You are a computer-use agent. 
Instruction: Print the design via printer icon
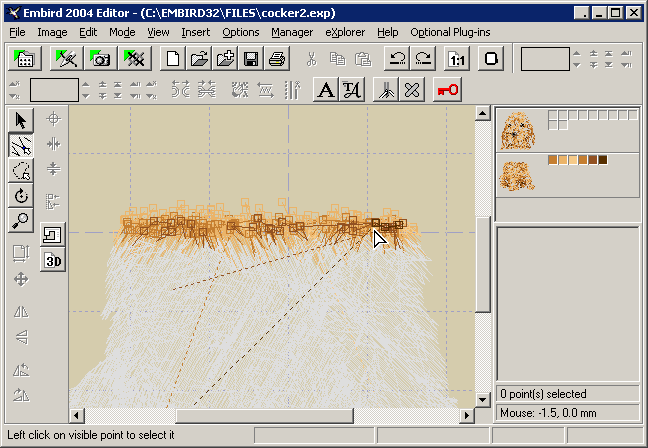pyautogui.click(x=277, y=59)
